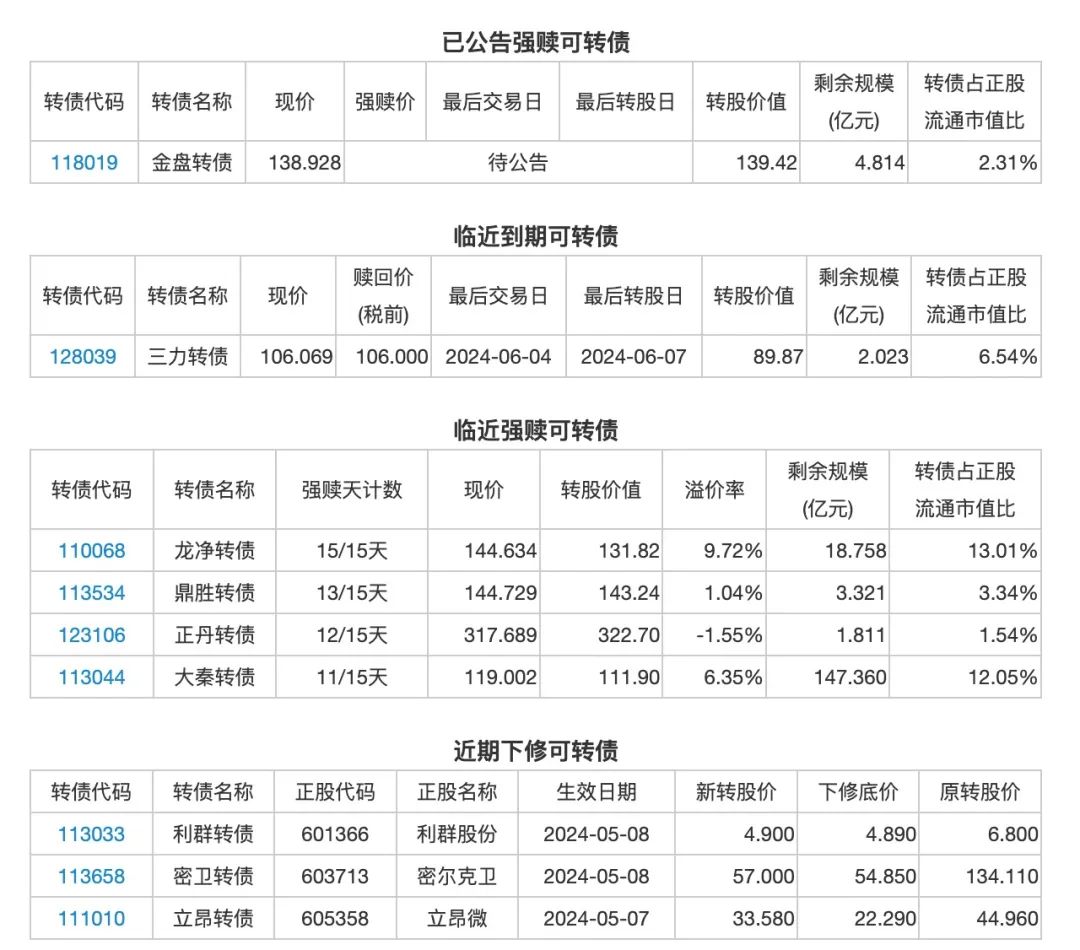Image resolution: width=1080 pixels, height=950 pixels.
Task: Click the 正股代码 601366 cell
Action: point(334,834)
